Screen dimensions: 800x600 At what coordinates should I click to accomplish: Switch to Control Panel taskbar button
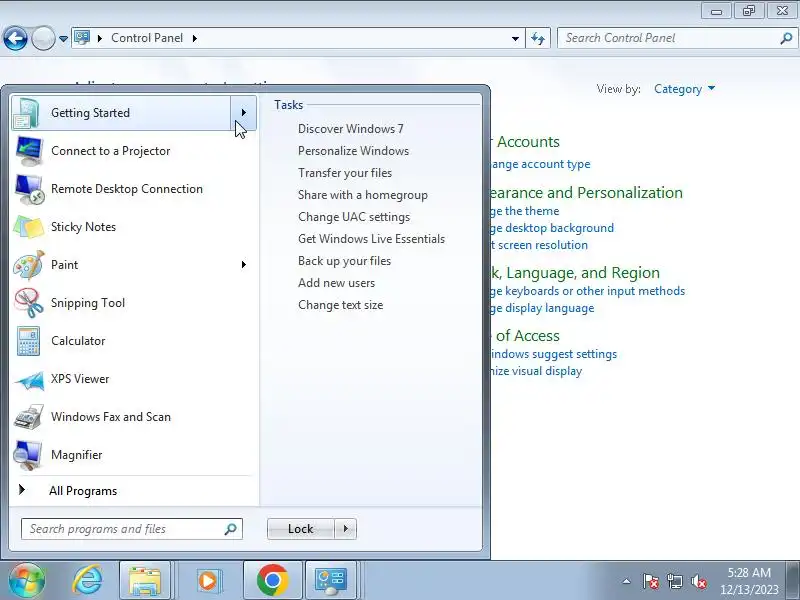click(x=331, y=580)
